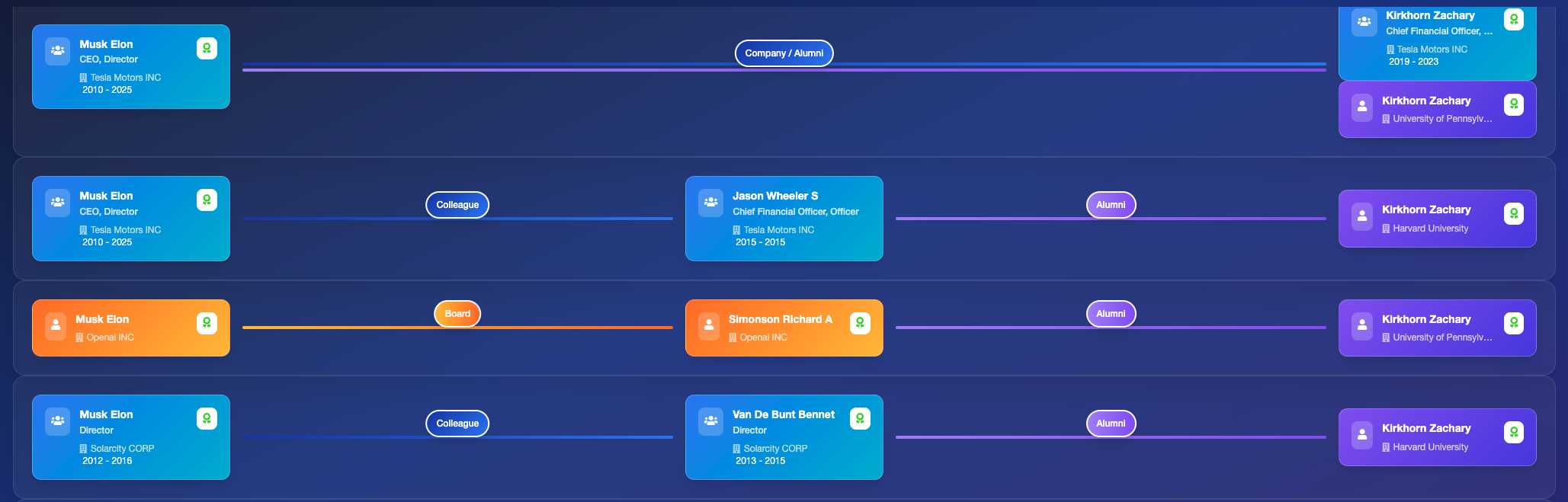This screenshot has width=1568, height=502.
Task: Click the group icon on Kirkhorn Zachary CFO card
Action: point(1364,22)
